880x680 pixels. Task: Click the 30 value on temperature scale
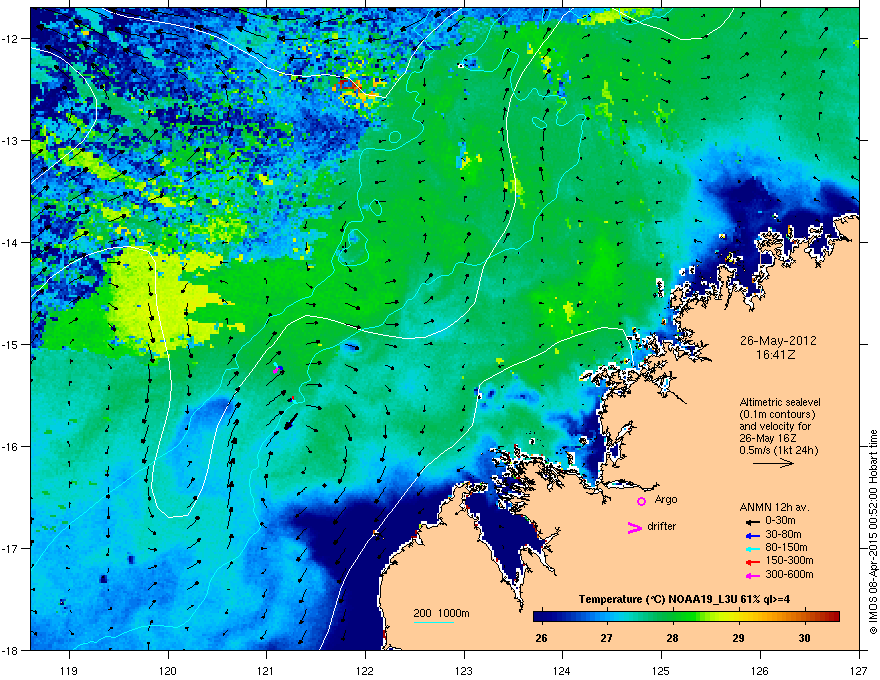tap(804, 638)
